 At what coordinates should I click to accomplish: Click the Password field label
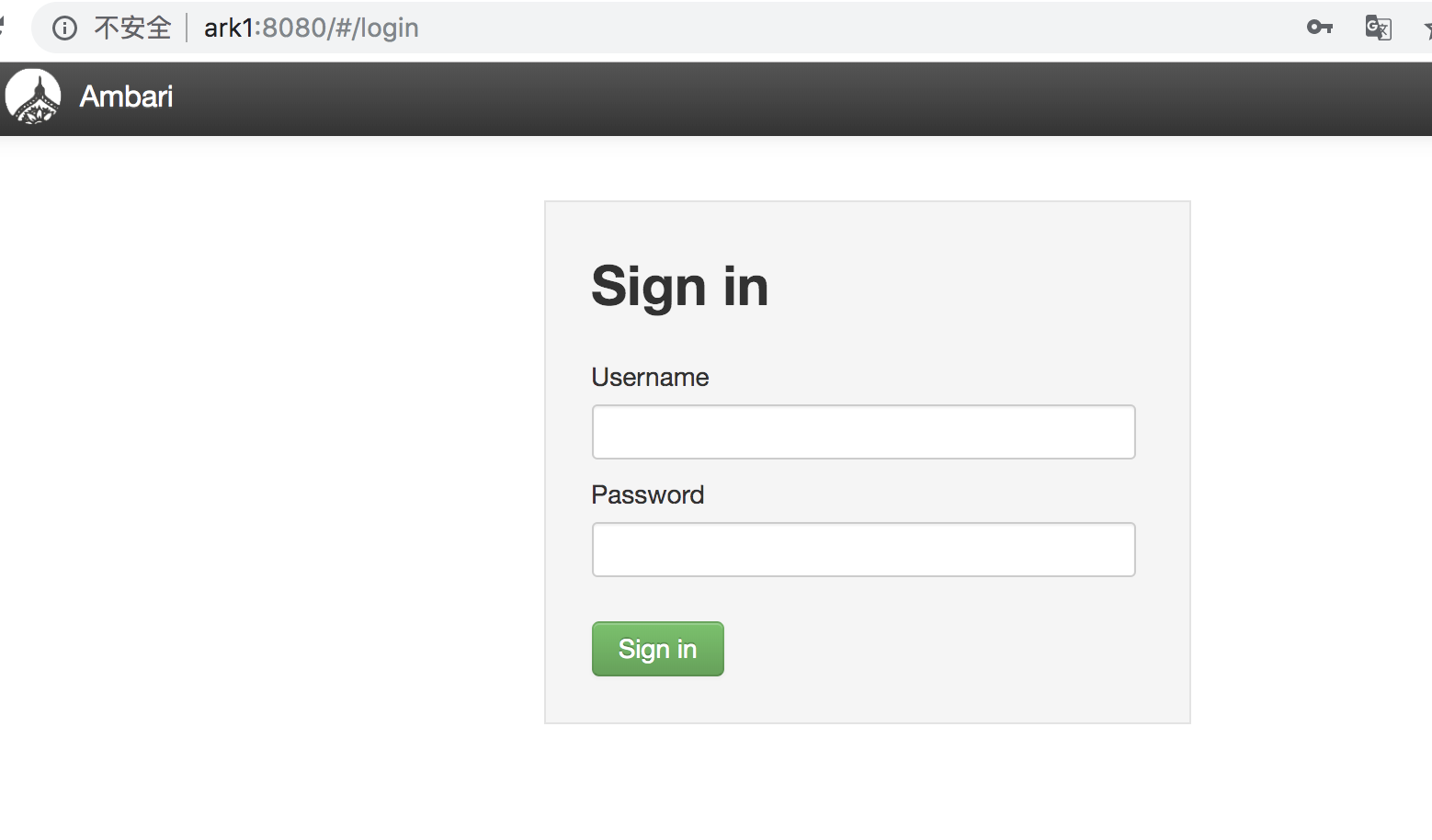[x=647, y=494]
